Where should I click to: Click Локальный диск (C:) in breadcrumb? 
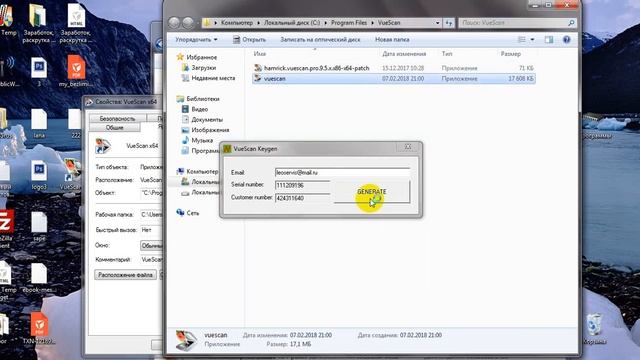pos(292,23)
